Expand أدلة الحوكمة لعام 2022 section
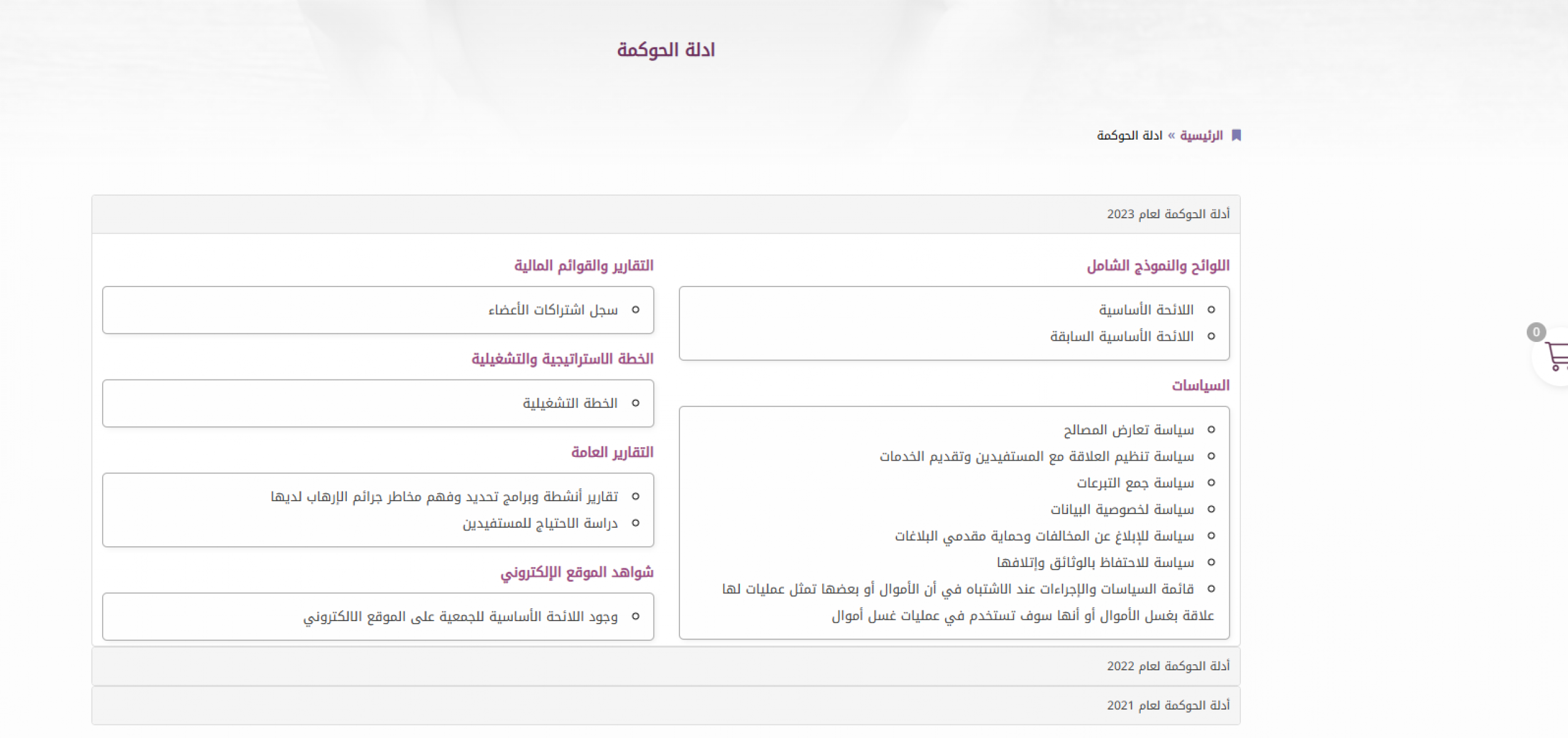 tap(666, 666)
